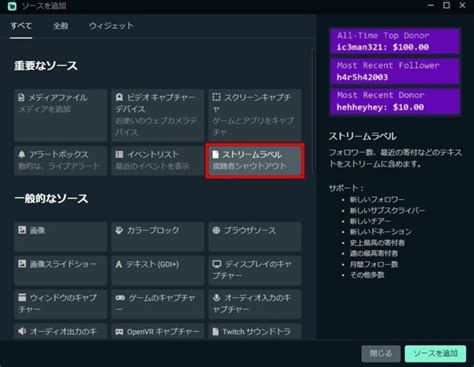This screenshot has height=367, width=474.
Task: Click the 一般的なソース heading
Action: pos(51,199)
